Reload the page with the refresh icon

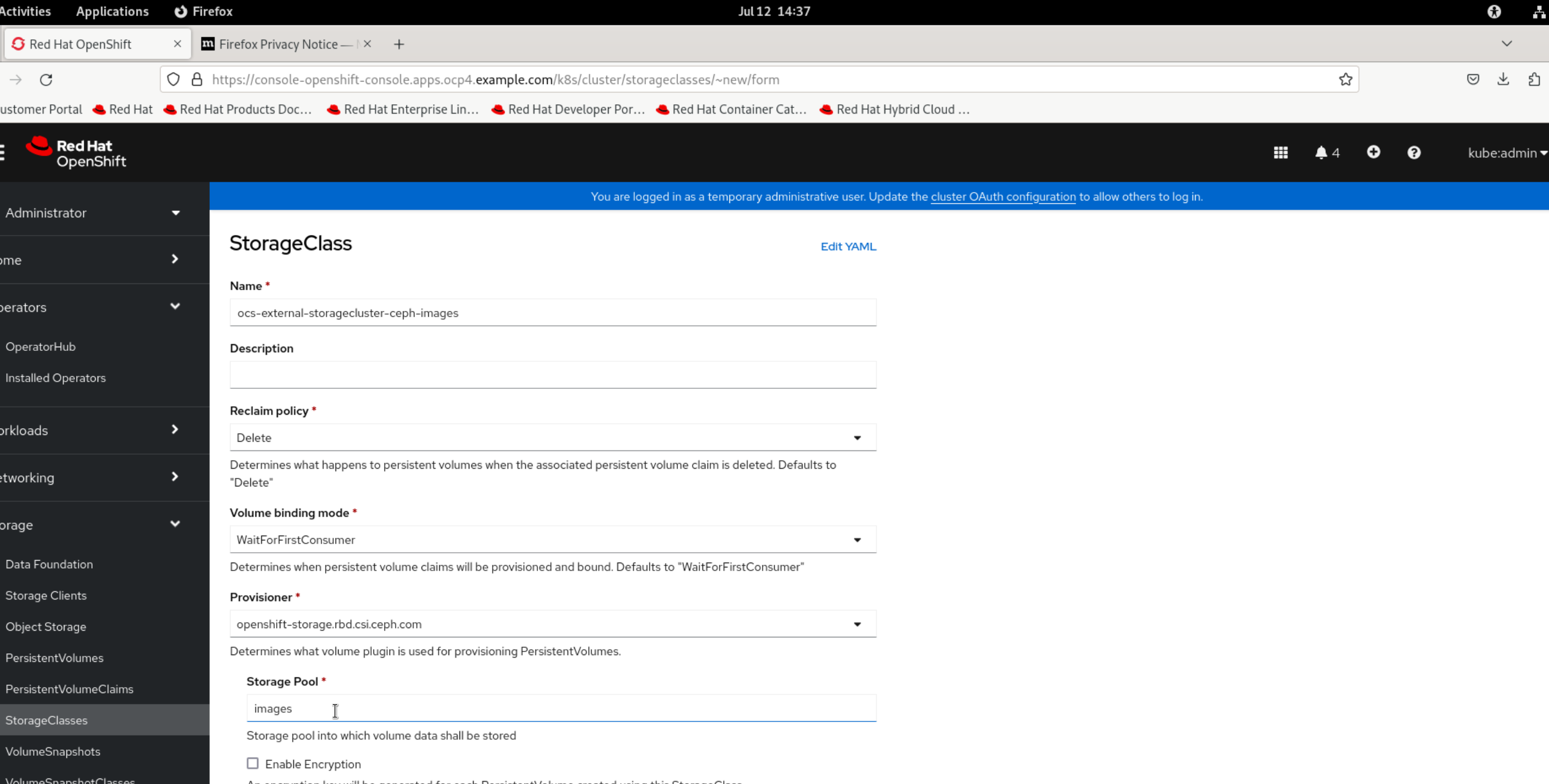tap(47, 79)
